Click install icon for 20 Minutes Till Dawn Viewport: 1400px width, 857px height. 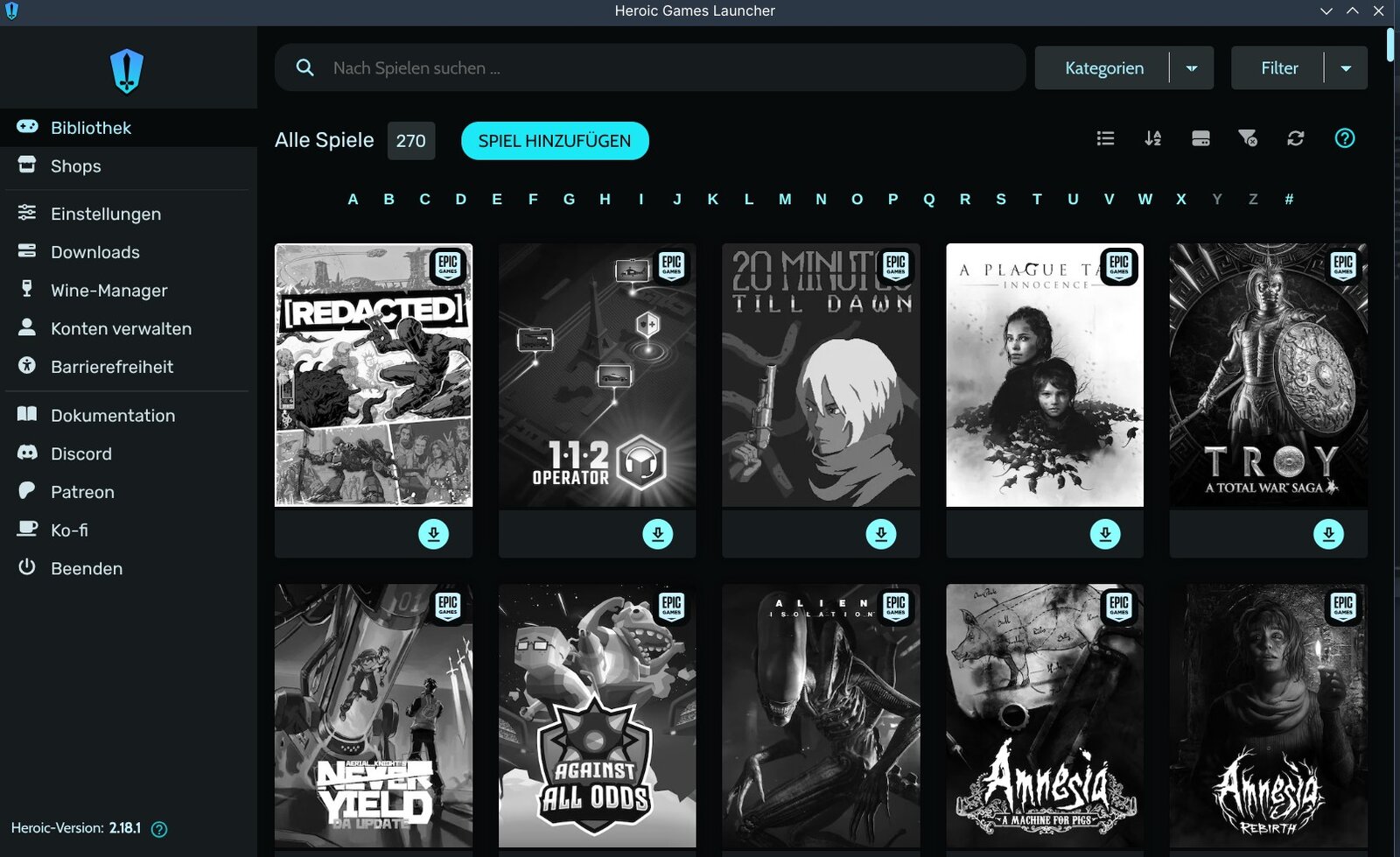881,534
